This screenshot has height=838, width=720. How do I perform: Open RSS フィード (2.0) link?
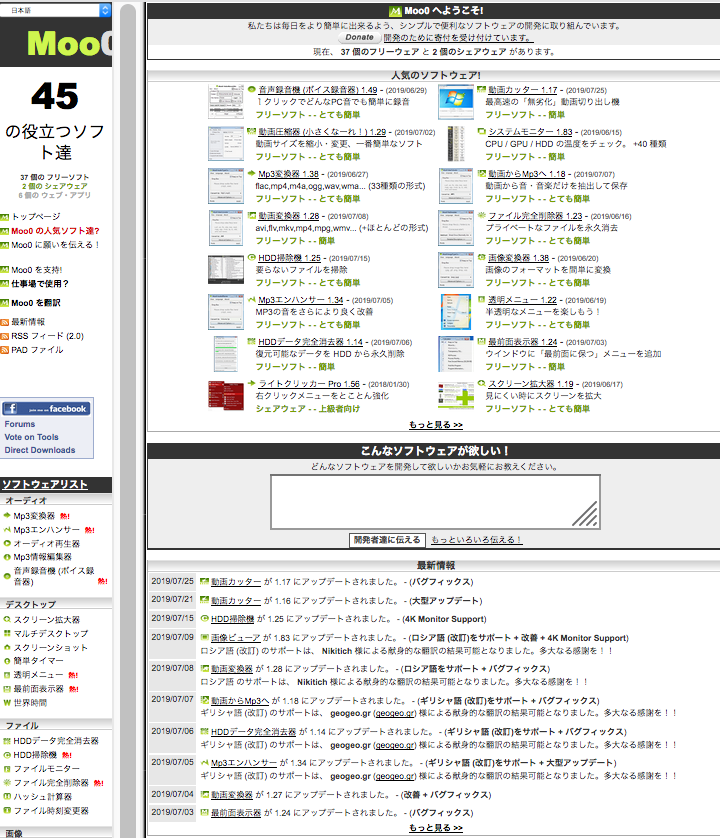tap(47, 336)
